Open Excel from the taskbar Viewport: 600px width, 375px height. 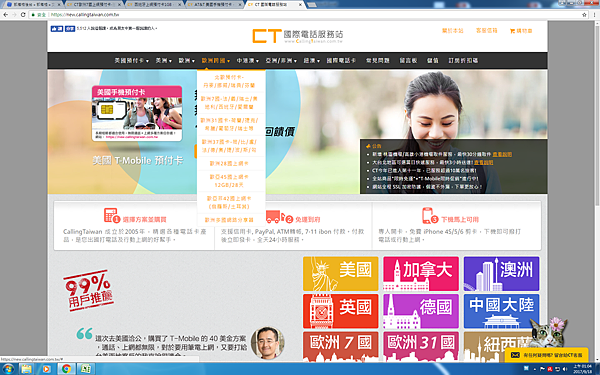[x=86, y=369]
